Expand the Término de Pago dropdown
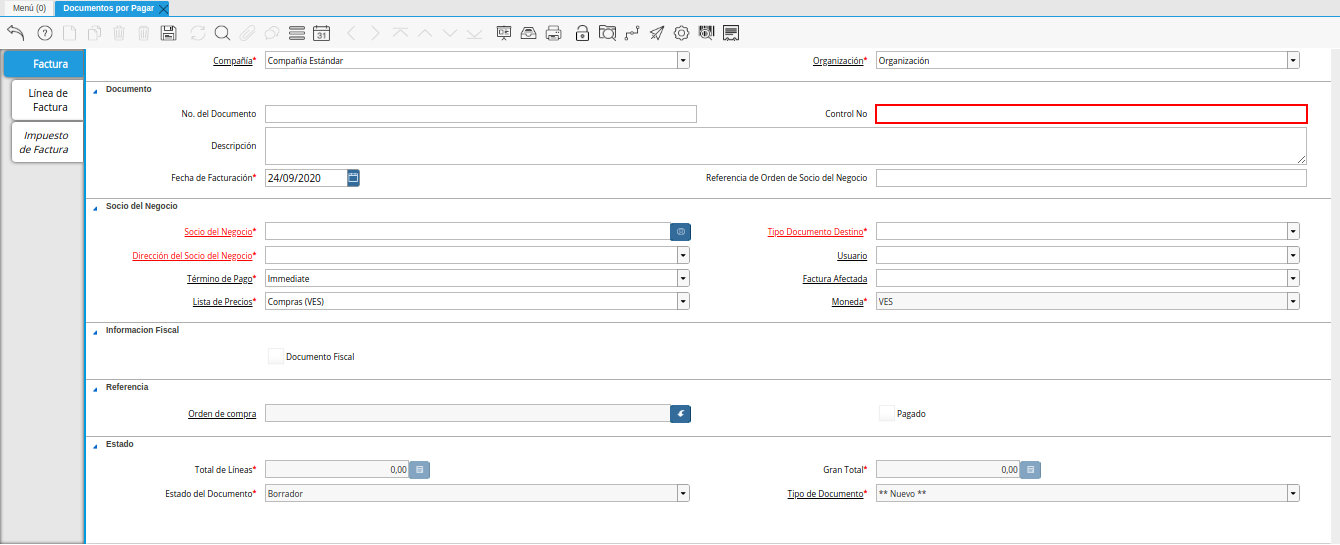Screen dimensions: 1340x545 pyautogui.click(x=683, y=279)
